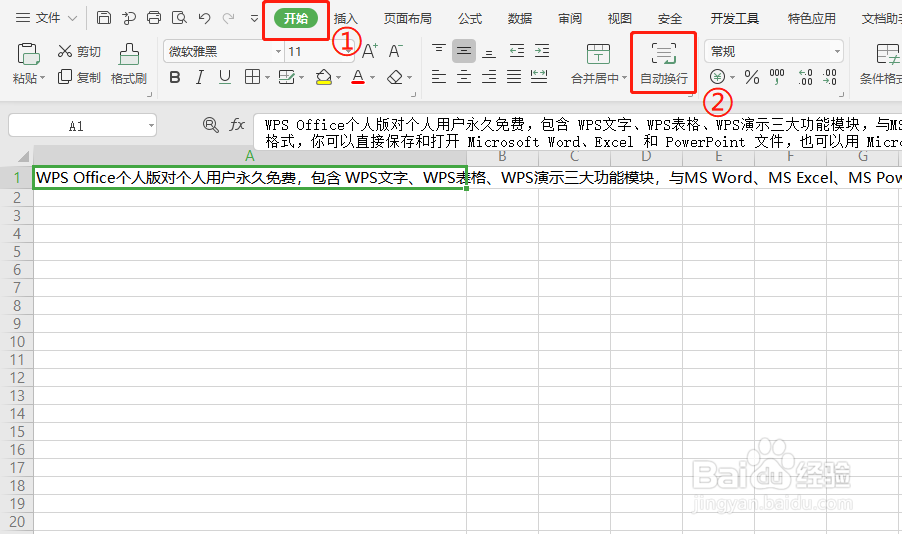Screen dimensions: 902x534
Task: Switch to the 页面布局 tab
Action: coord(408,18)
